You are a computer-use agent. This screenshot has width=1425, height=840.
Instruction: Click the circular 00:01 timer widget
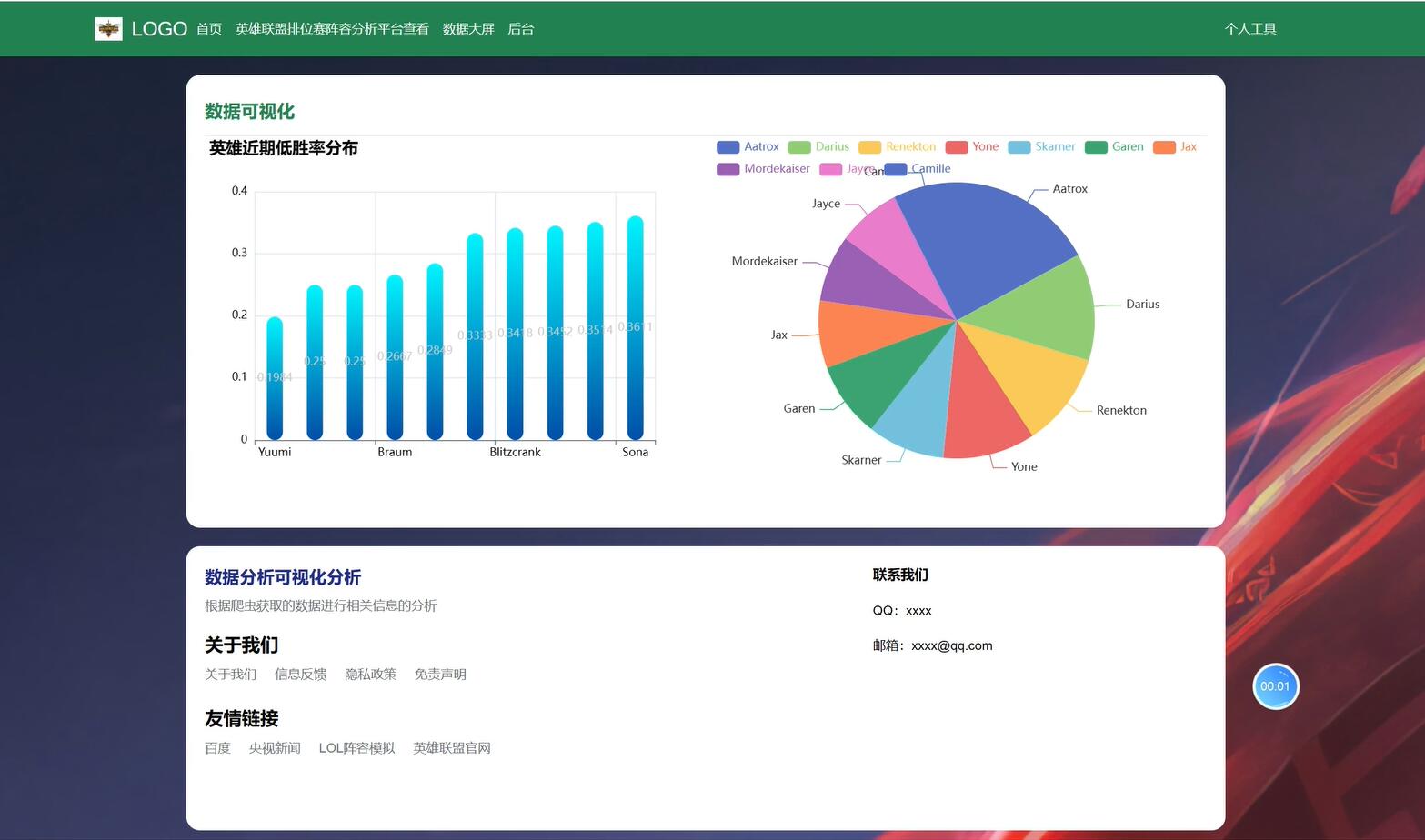(x=1276, y=686)
